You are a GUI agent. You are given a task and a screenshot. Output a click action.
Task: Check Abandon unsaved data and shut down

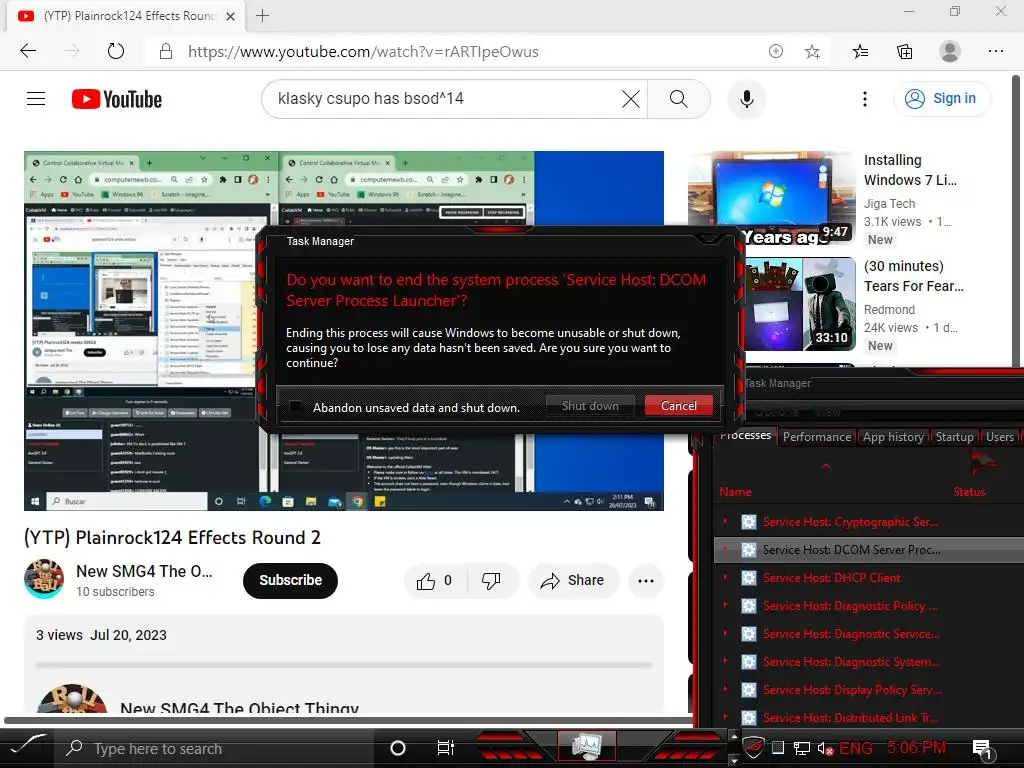coord(295,407)
